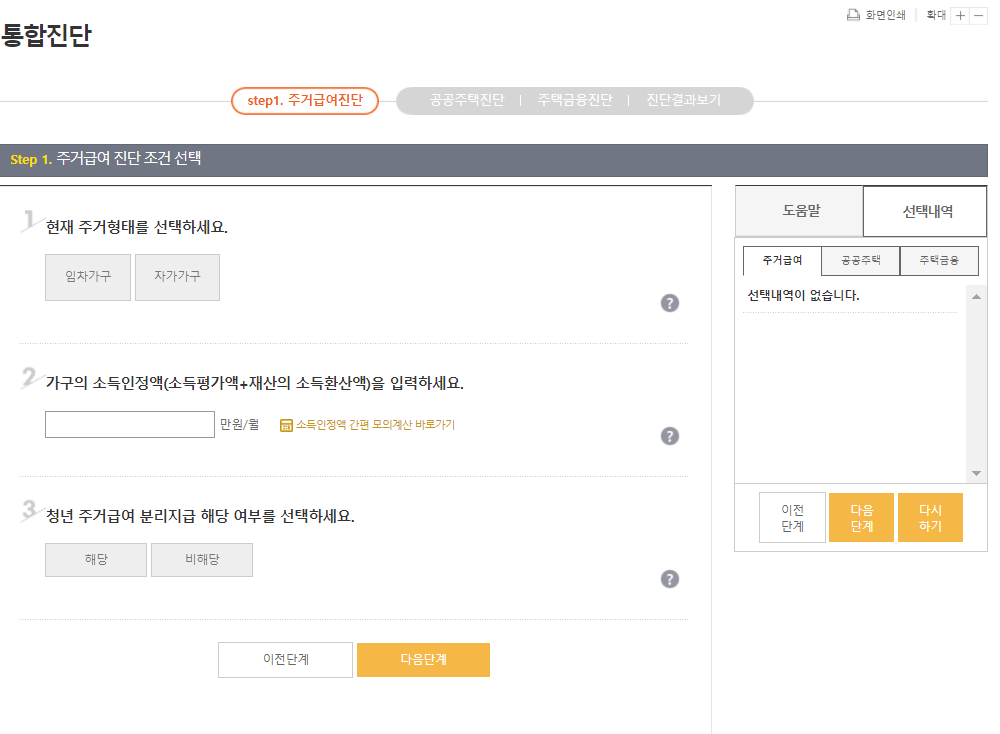Click the bottom 이전단계 button
The image size is (1000, 734).
tap(285, 659)
